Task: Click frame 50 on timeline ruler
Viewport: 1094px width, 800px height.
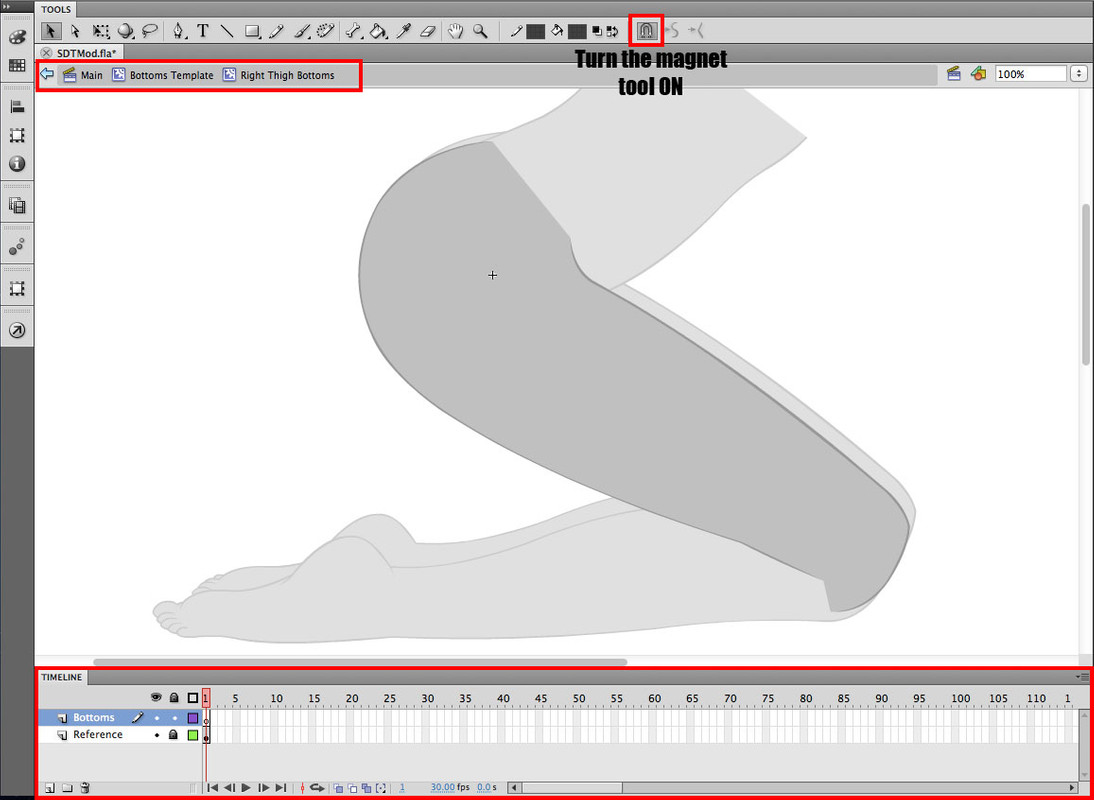Action: (x=579, y=698)
